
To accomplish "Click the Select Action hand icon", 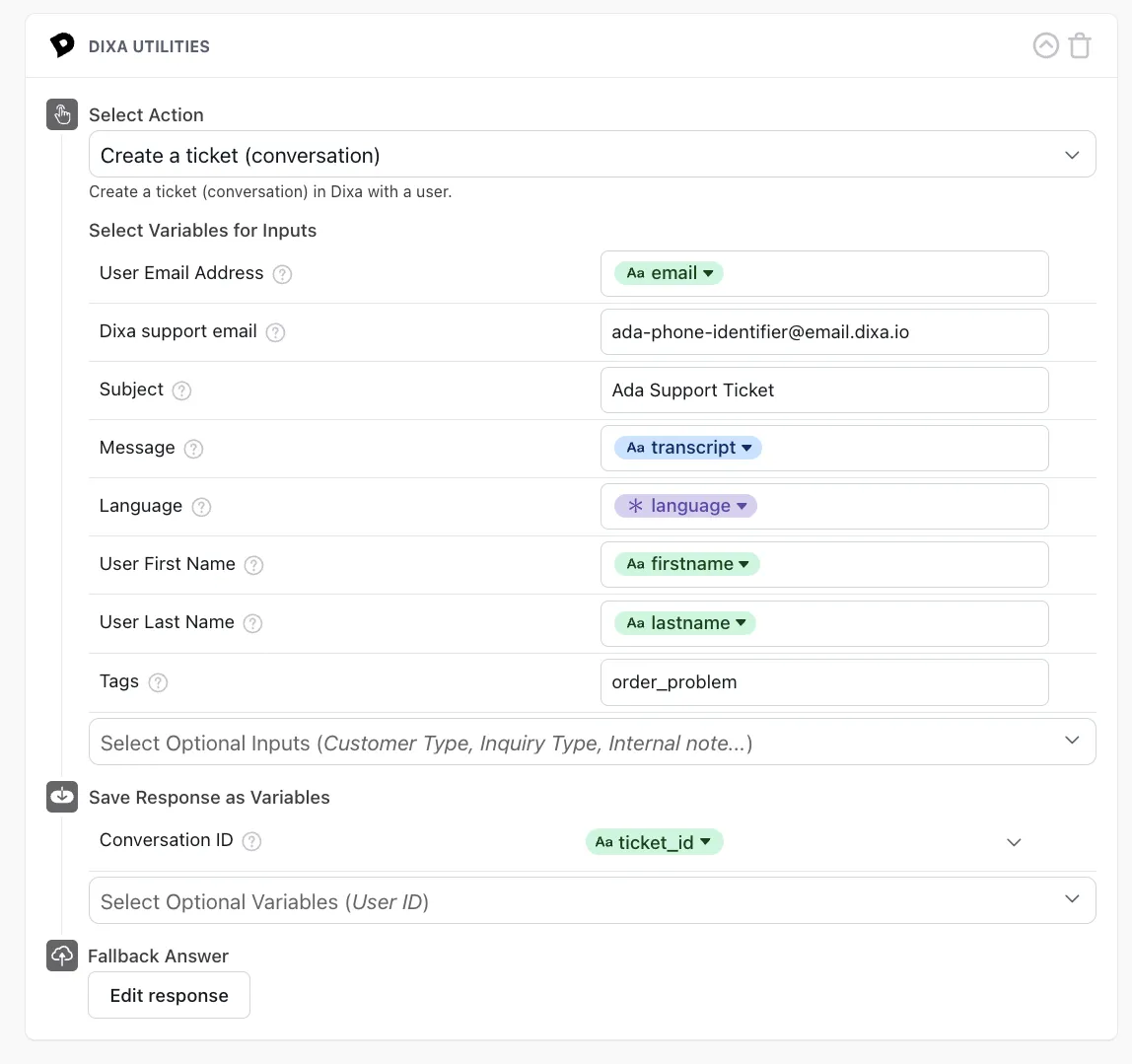I will (62, 114).
